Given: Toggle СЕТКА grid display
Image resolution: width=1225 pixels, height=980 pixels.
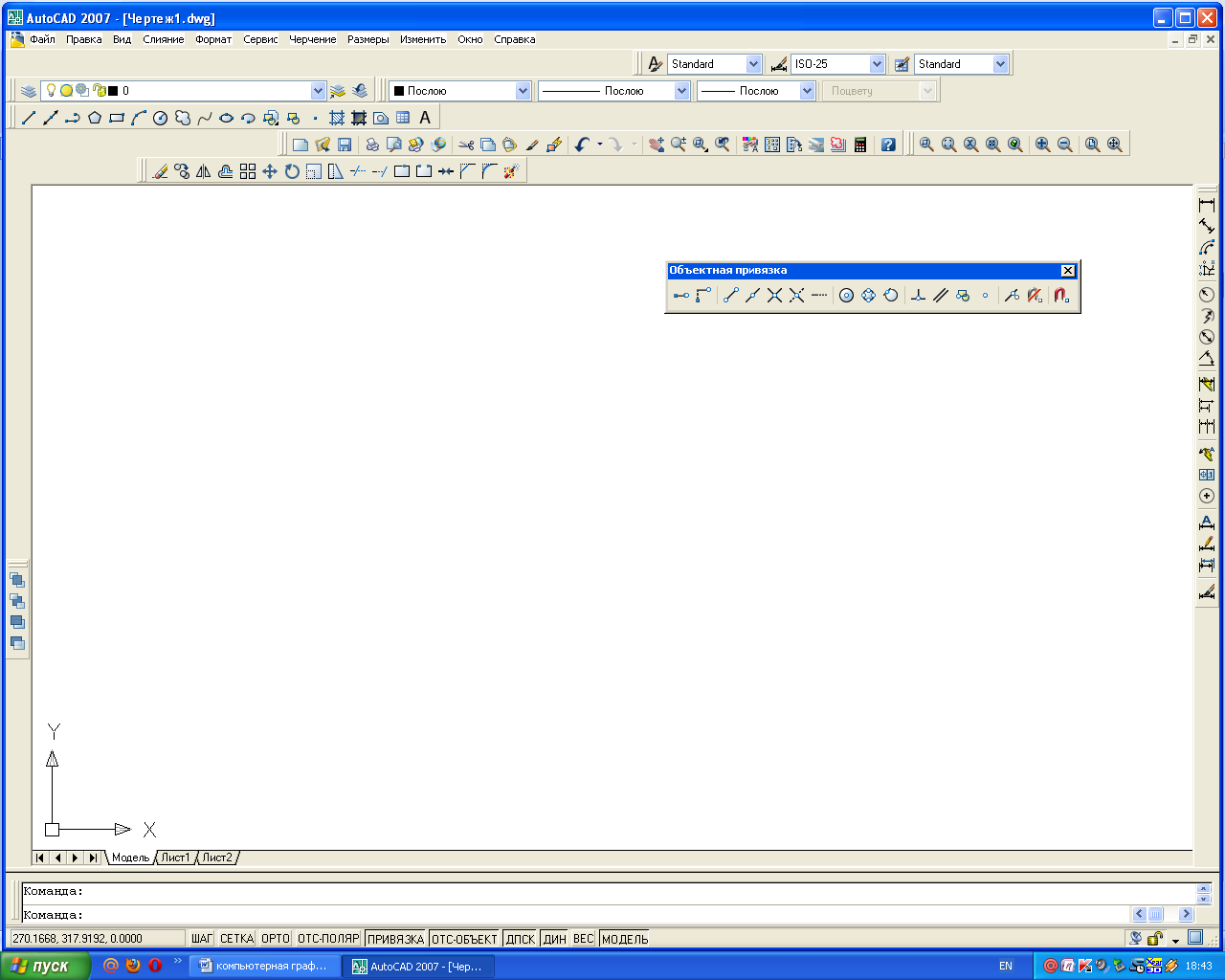Looking at the screenshot, I should pyautogui.click(x=237, y=939).
